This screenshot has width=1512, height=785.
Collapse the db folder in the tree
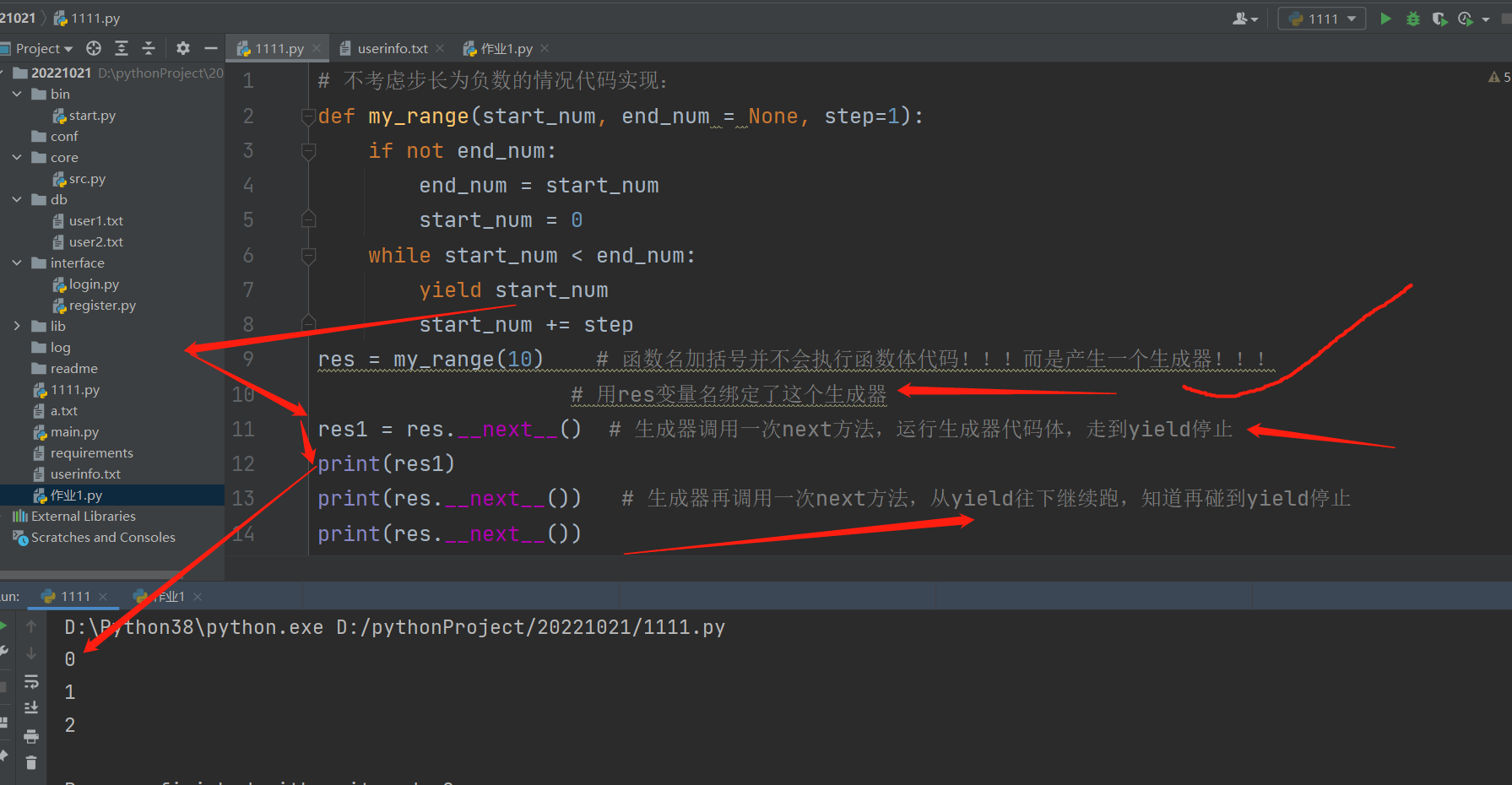pos(17,199)
